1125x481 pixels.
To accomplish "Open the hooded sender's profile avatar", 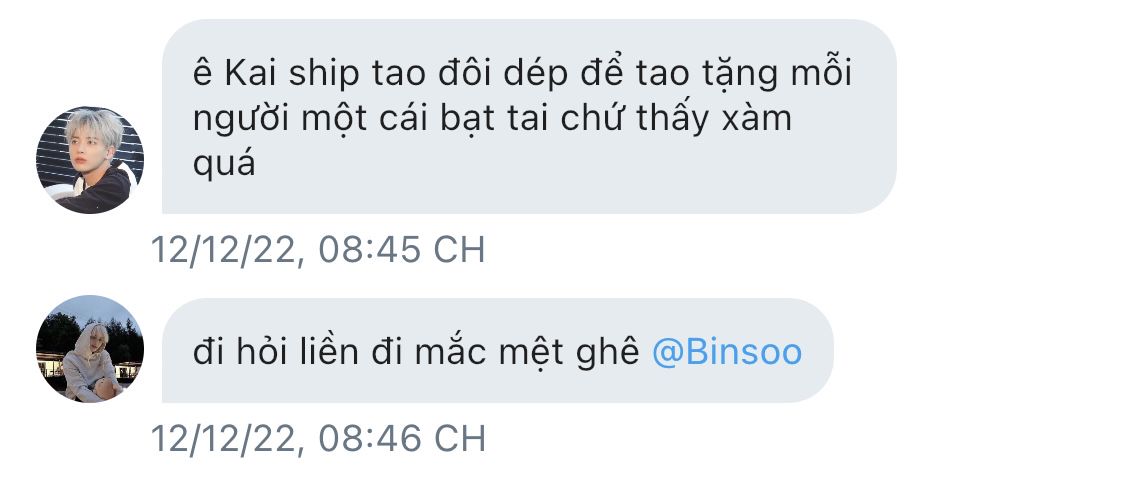I will tap(90, 348).
